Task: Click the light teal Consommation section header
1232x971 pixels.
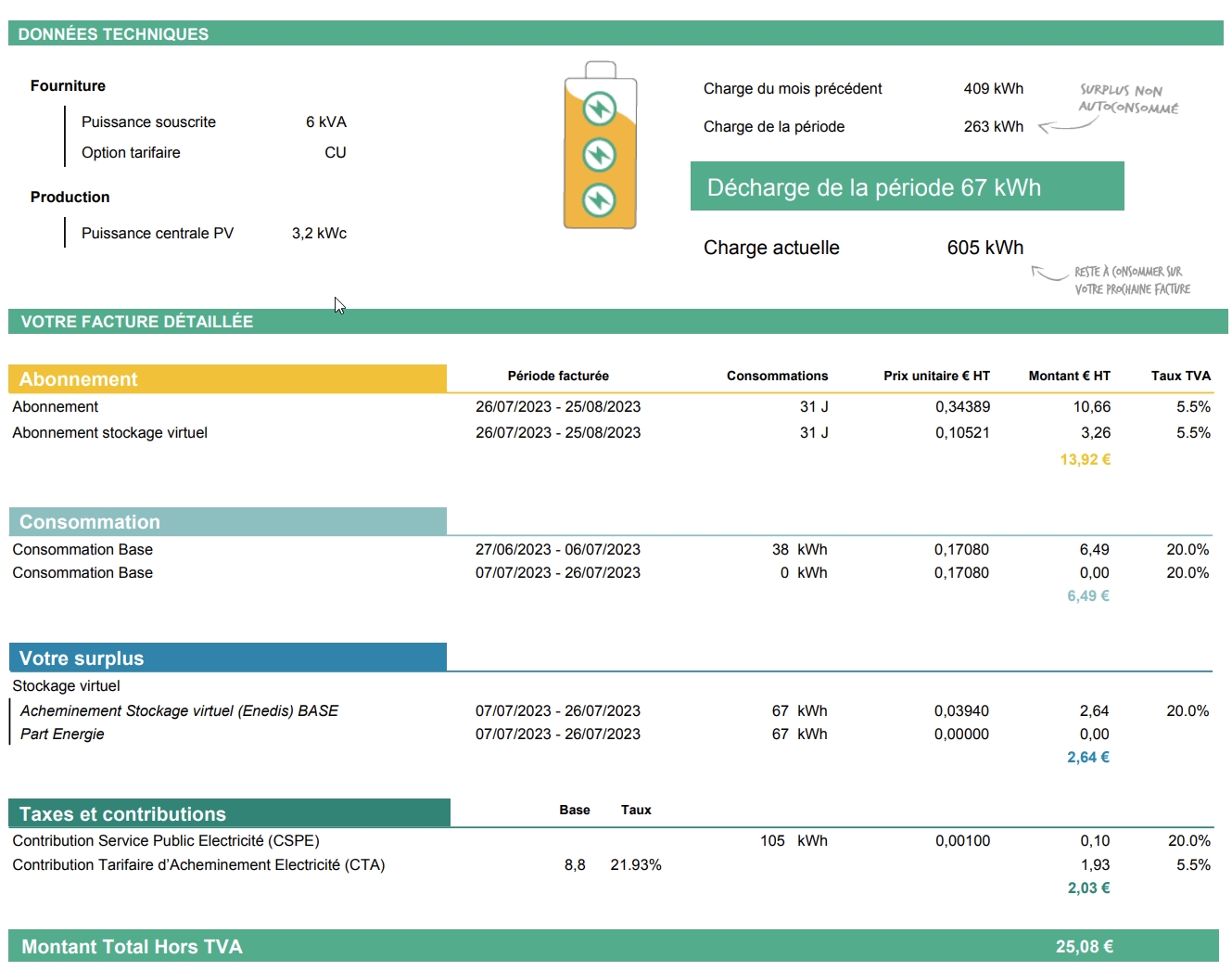Action: pos(227,521)
